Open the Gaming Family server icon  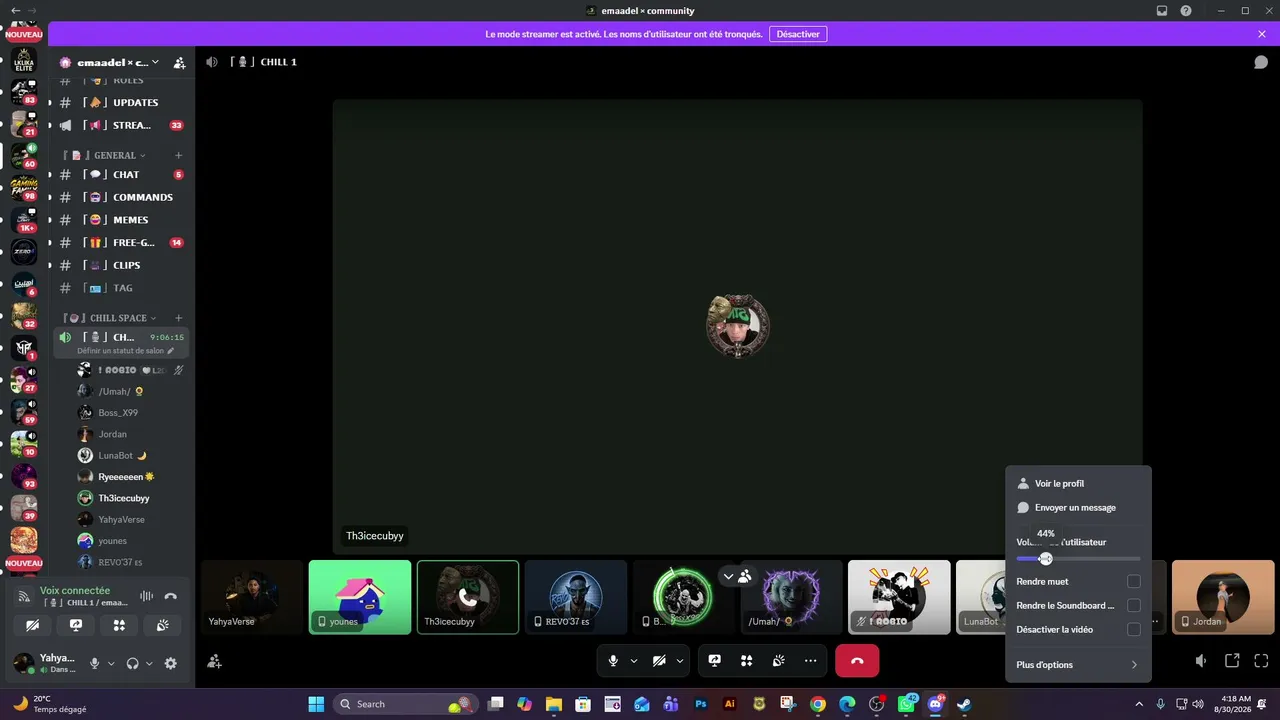(24, 187)
